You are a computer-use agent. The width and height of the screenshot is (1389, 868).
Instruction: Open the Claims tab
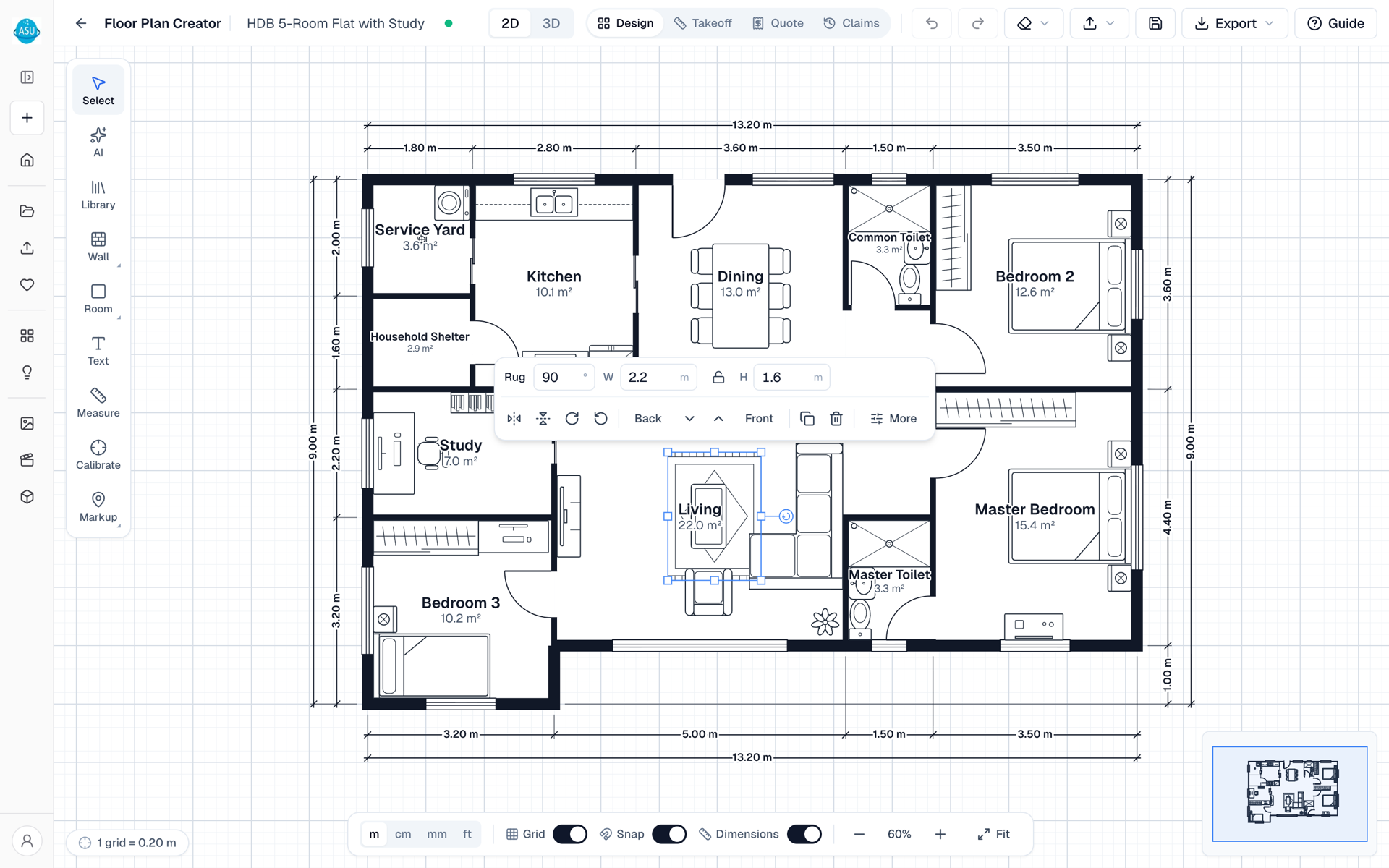(851, 23)
